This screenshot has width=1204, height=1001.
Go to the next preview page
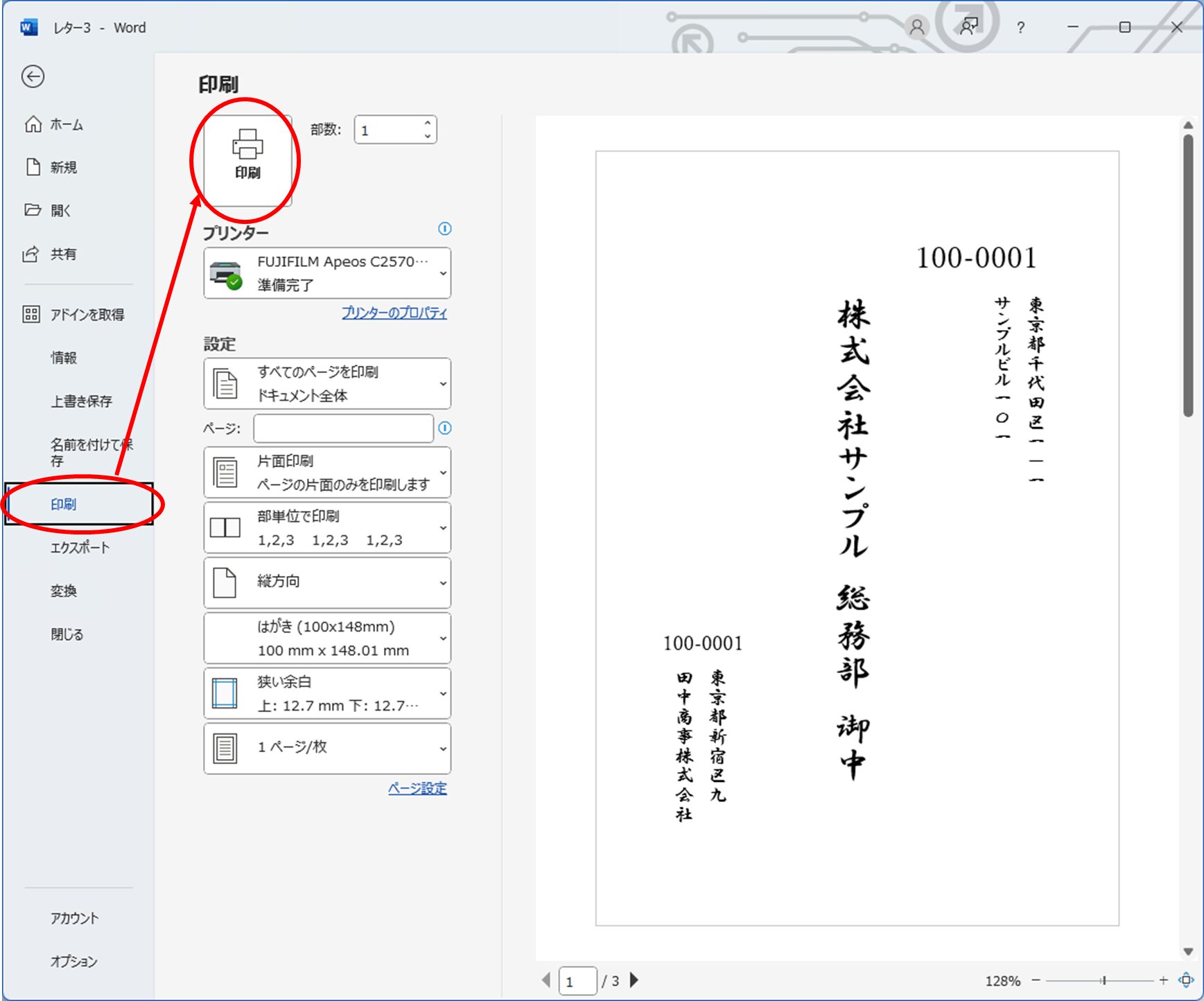point(634,980)
